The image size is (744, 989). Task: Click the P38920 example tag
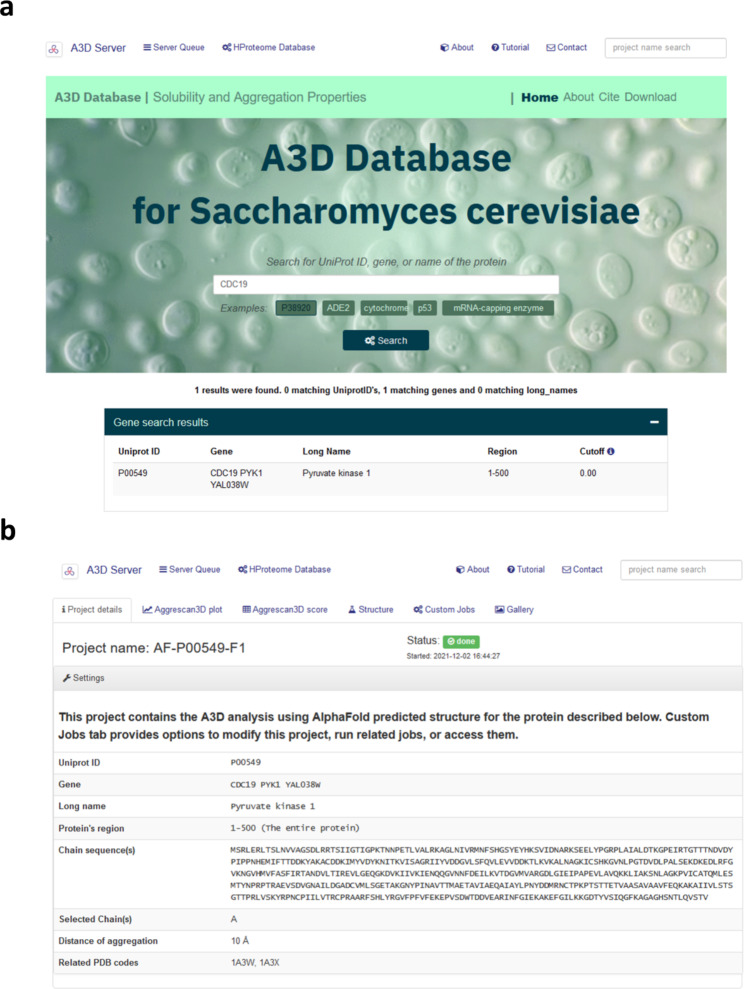pyautogui.click(x=296, y=308)
